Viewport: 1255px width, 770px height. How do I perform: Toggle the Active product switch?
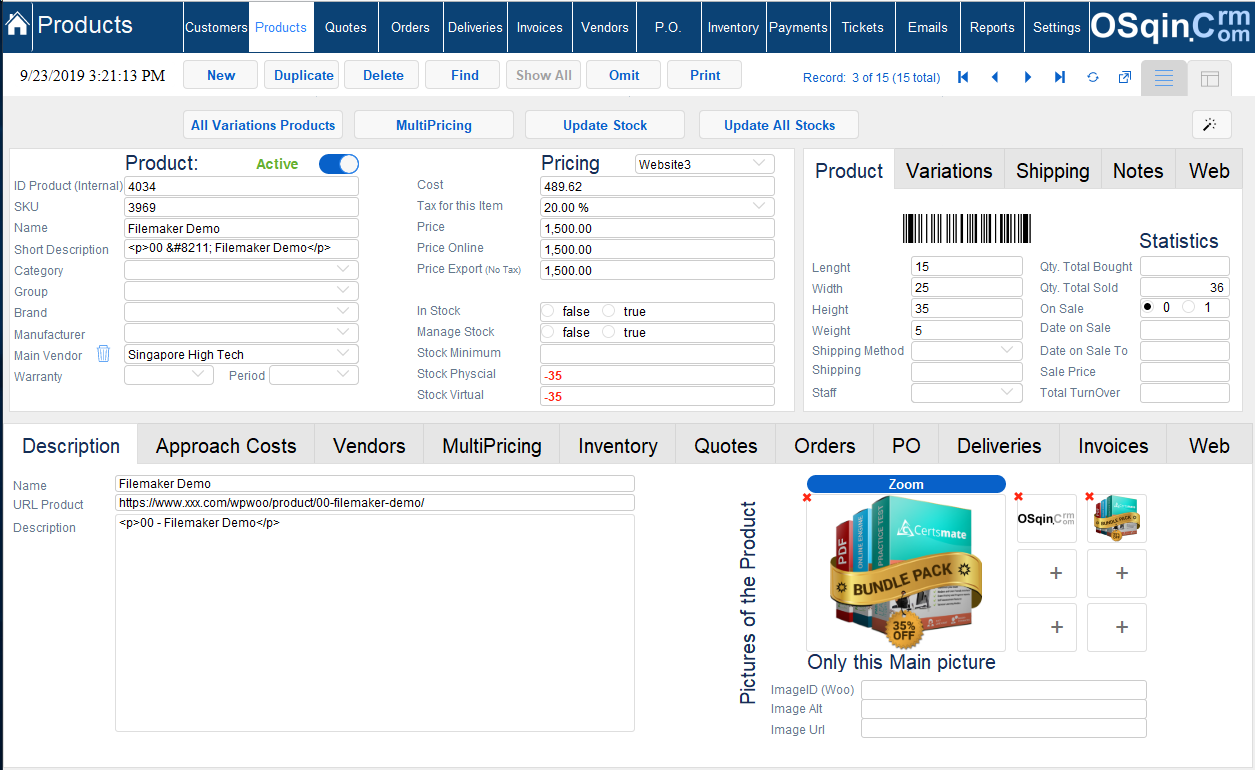point(339,164)
